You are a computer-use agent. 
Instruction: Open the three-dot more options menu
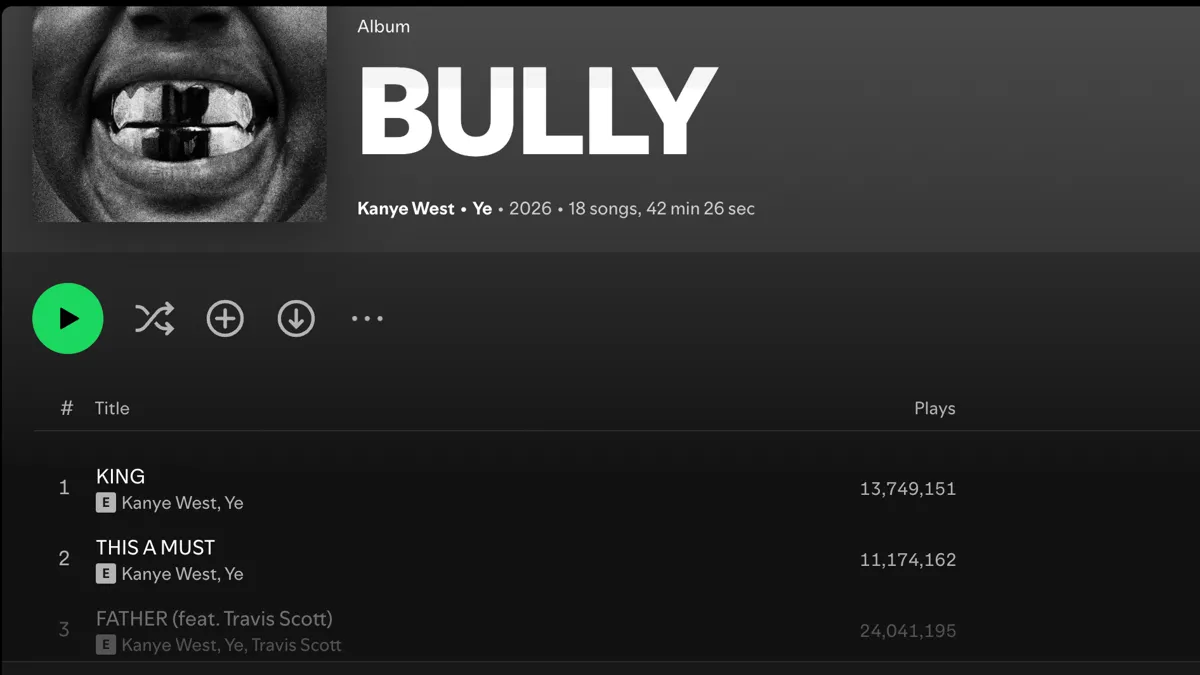367,319
